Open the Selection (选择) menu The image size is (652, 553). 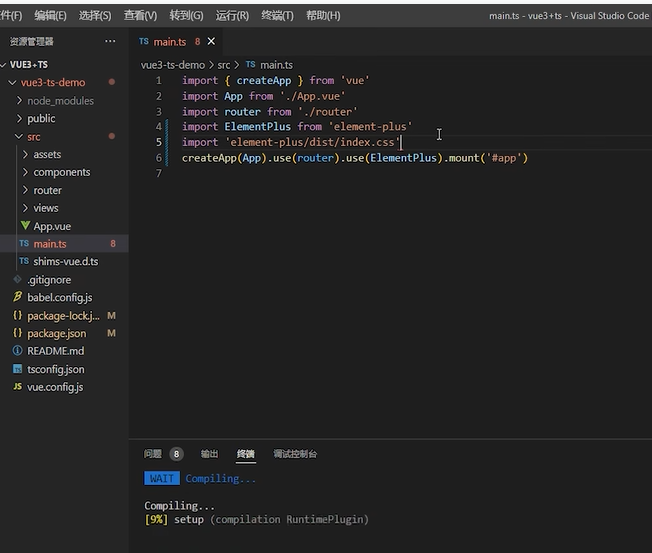click(95, 16)
